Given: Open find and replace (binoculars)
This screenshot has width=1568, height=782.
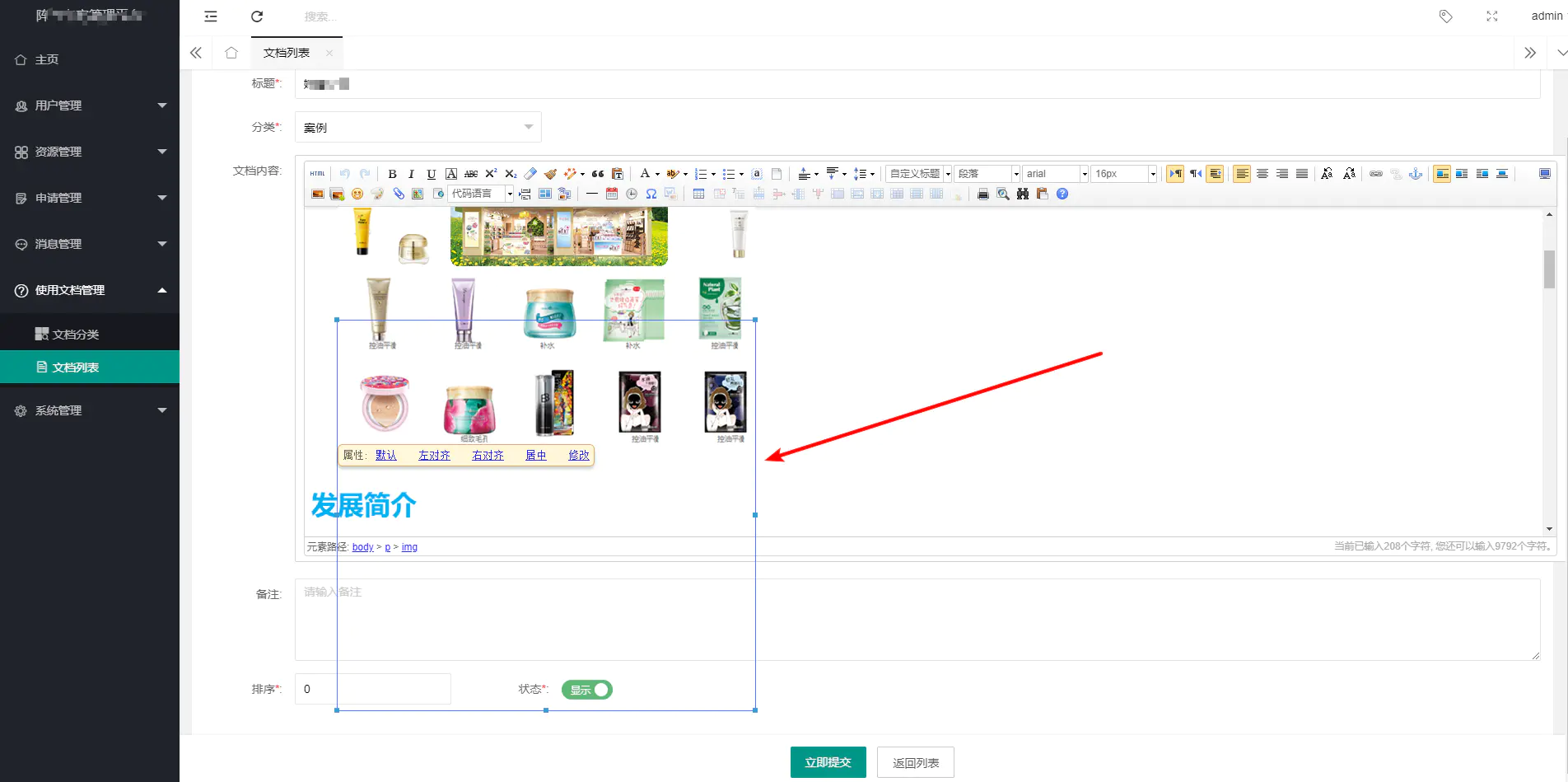Looking at the screenshot, I should [x=1023, y=194].
